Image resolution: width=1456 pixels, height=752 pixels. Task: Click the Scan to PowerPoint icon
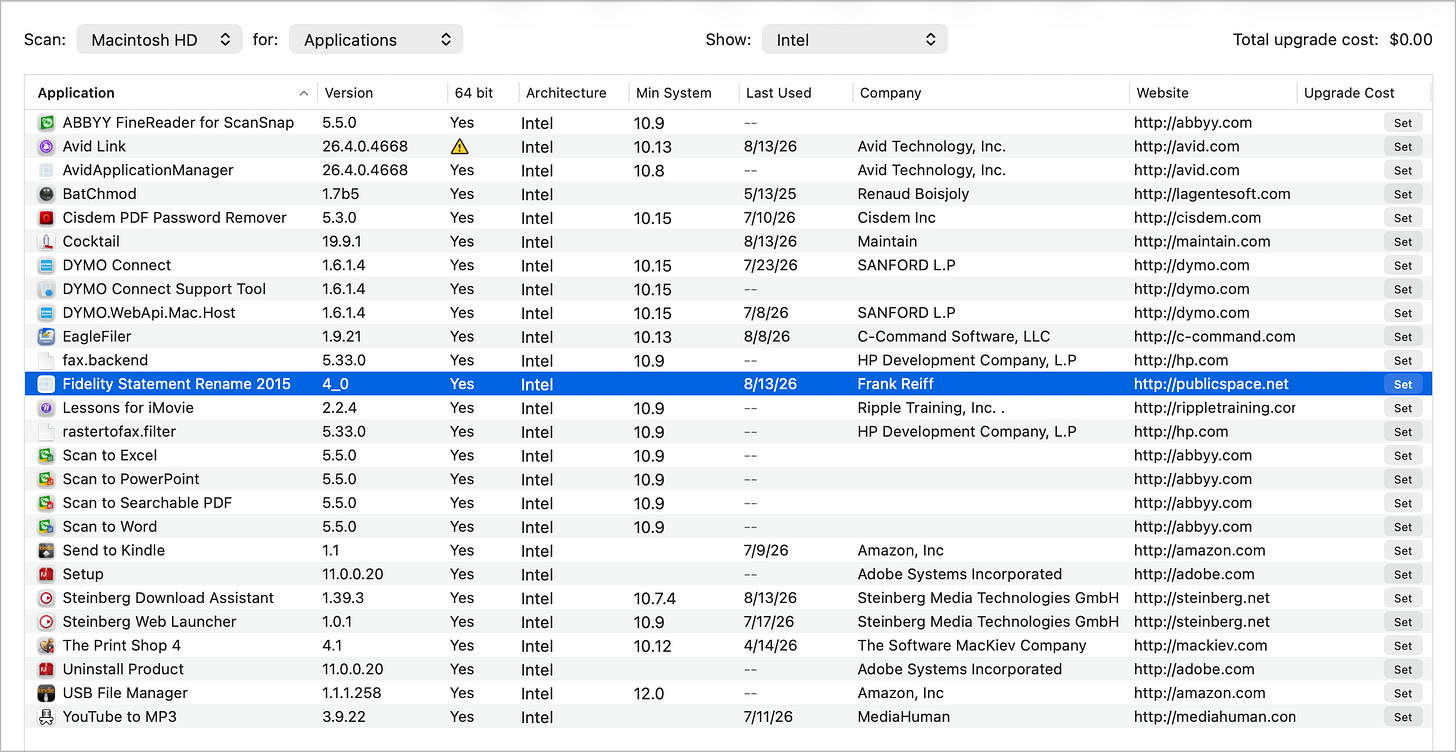(46, 479)
